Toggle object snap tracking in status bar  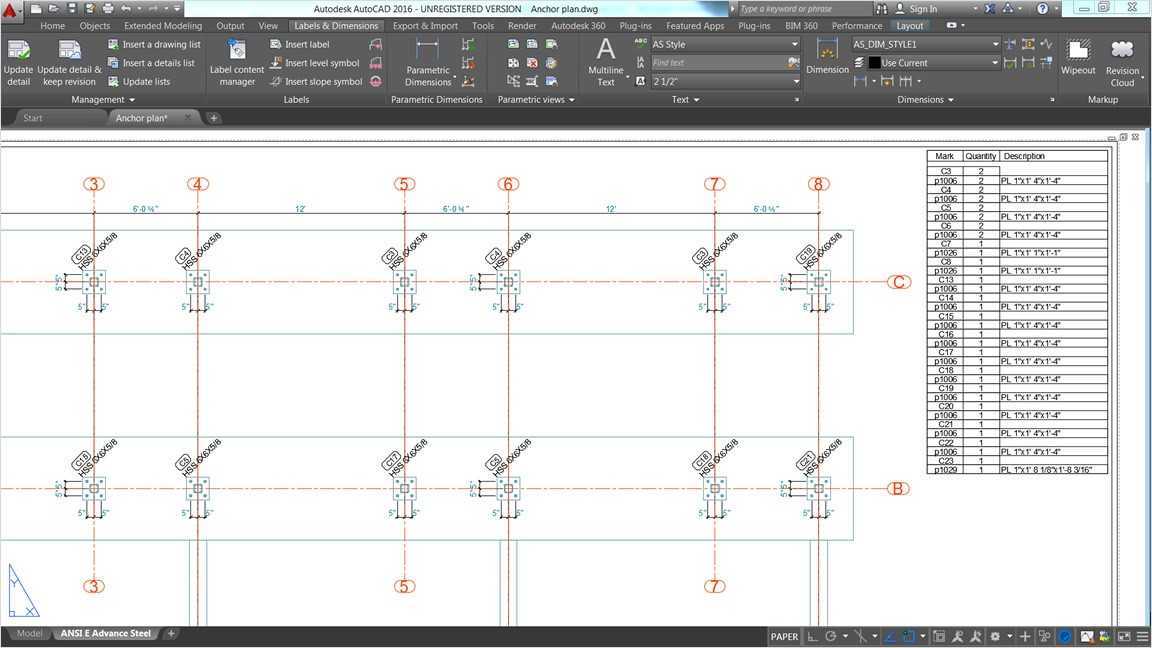[890, 636]
